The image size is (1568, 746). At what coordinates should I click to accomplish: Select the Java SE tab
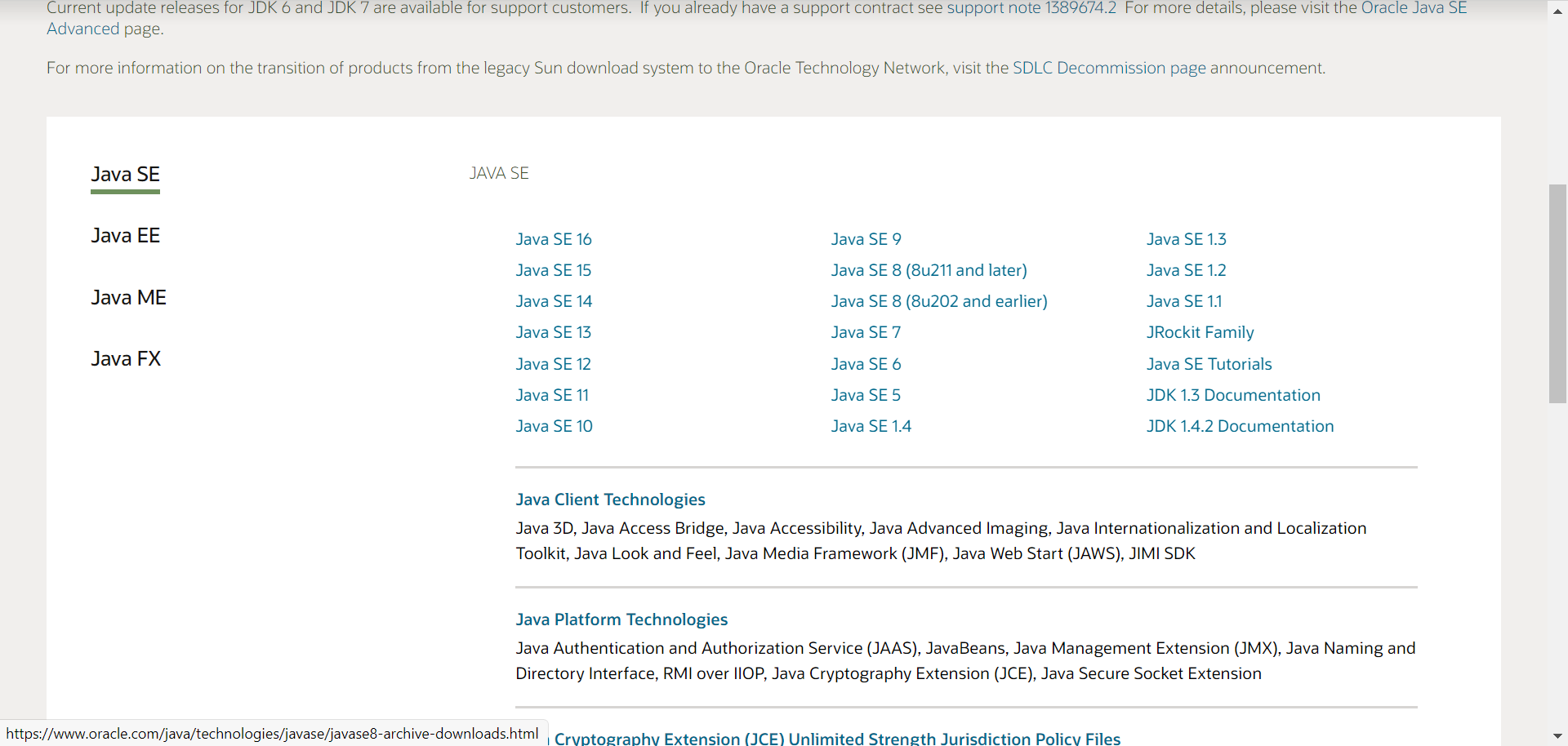click(x=125, y=175)
